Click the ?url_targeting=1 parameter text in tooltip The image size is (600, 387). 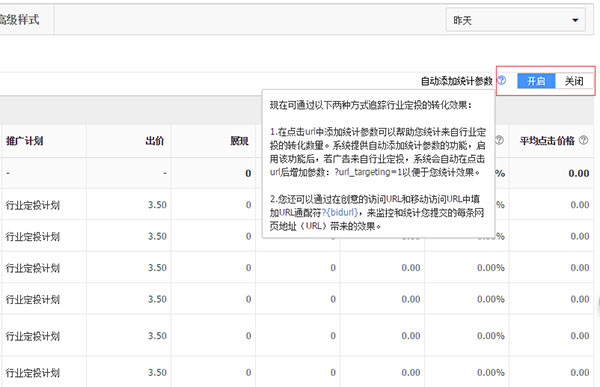point(368,172)
